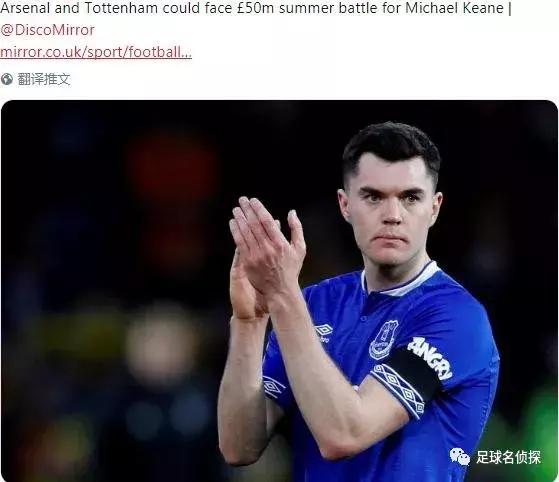Viewport: 559px width, 482px height.
Task: Click the 翻译推文 translate tweet text
Action: [44, 79]
